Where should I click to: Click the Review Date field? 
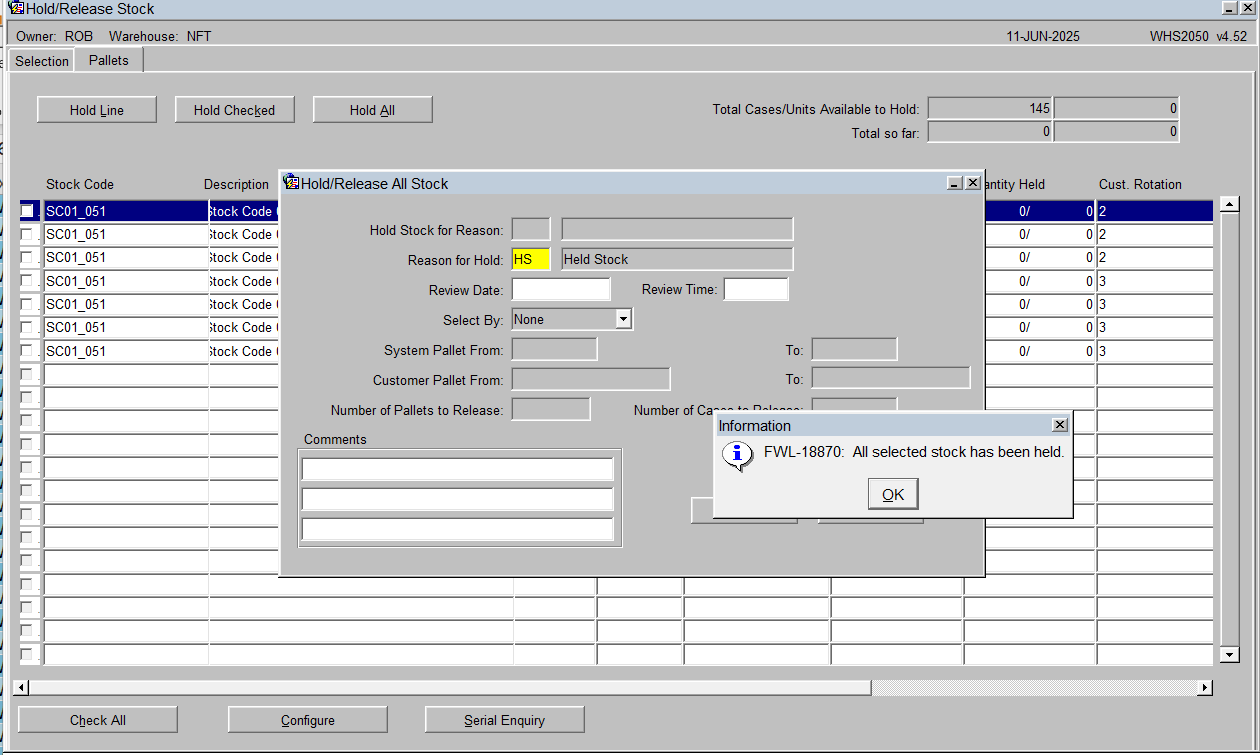561,289
